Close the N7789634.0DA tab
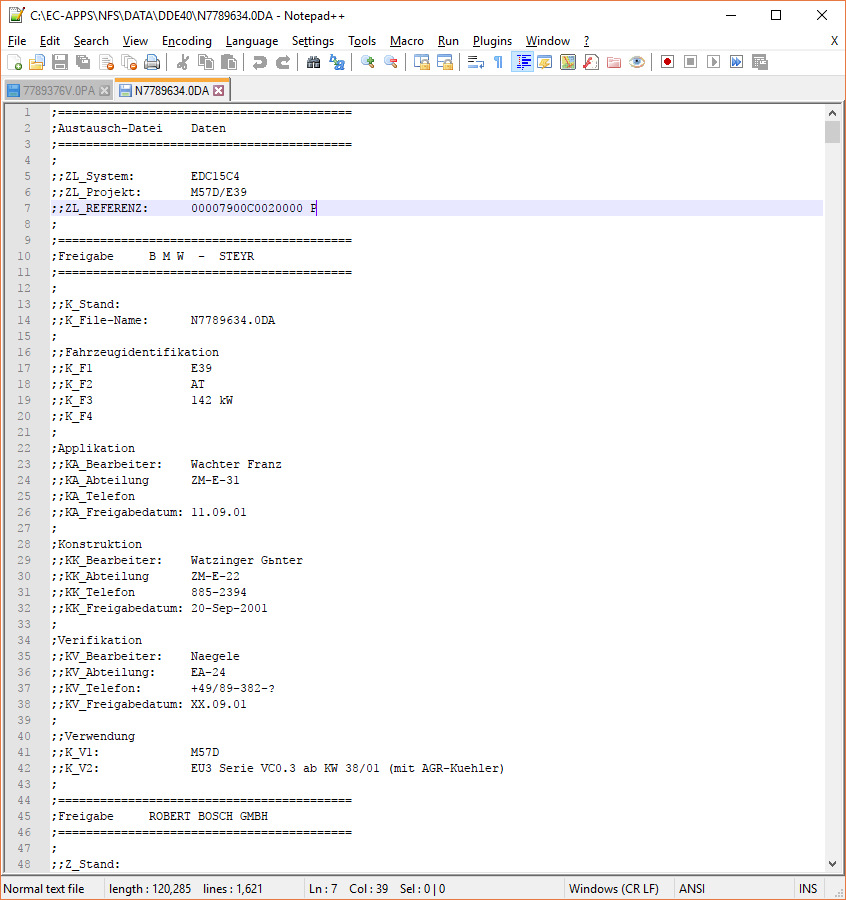This screenshot has height=900, width=846. click(219, 91)
